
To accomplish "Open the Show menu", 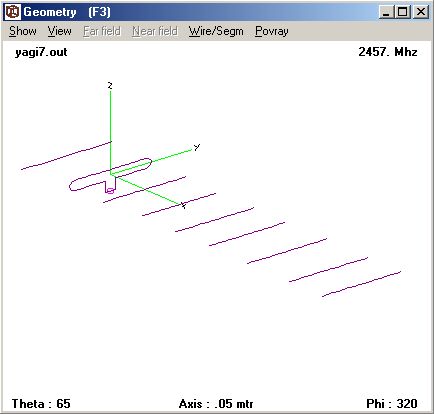I will (23, 31).
